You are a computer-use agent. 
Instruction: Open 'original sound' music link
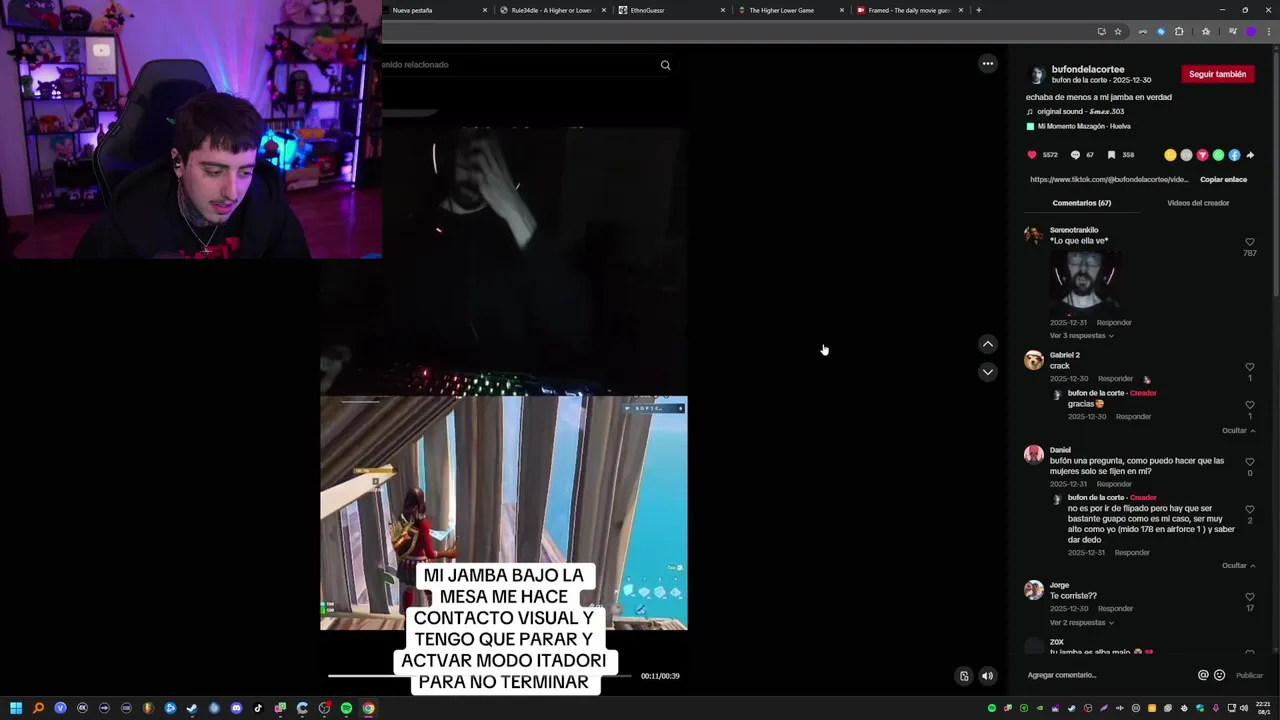tap(1080, 112)
